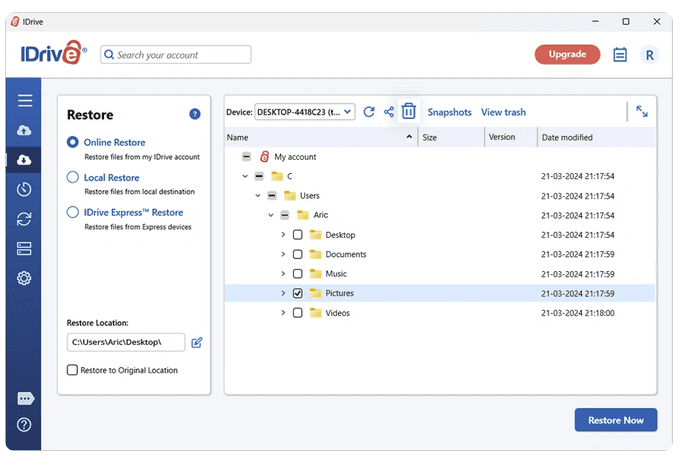This screenshot has width=684, height=466.
Task: Open the Server backup icon in sidebar
Action: 24,248
